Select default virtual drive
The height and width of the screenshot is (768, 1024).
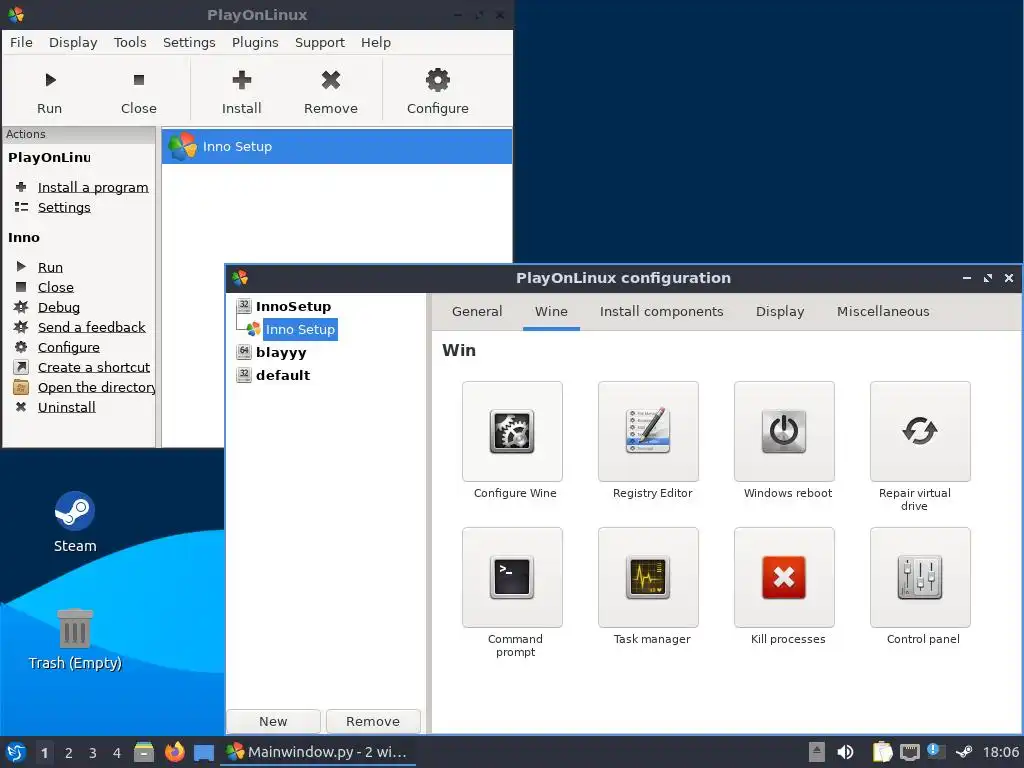click(283, 376)
